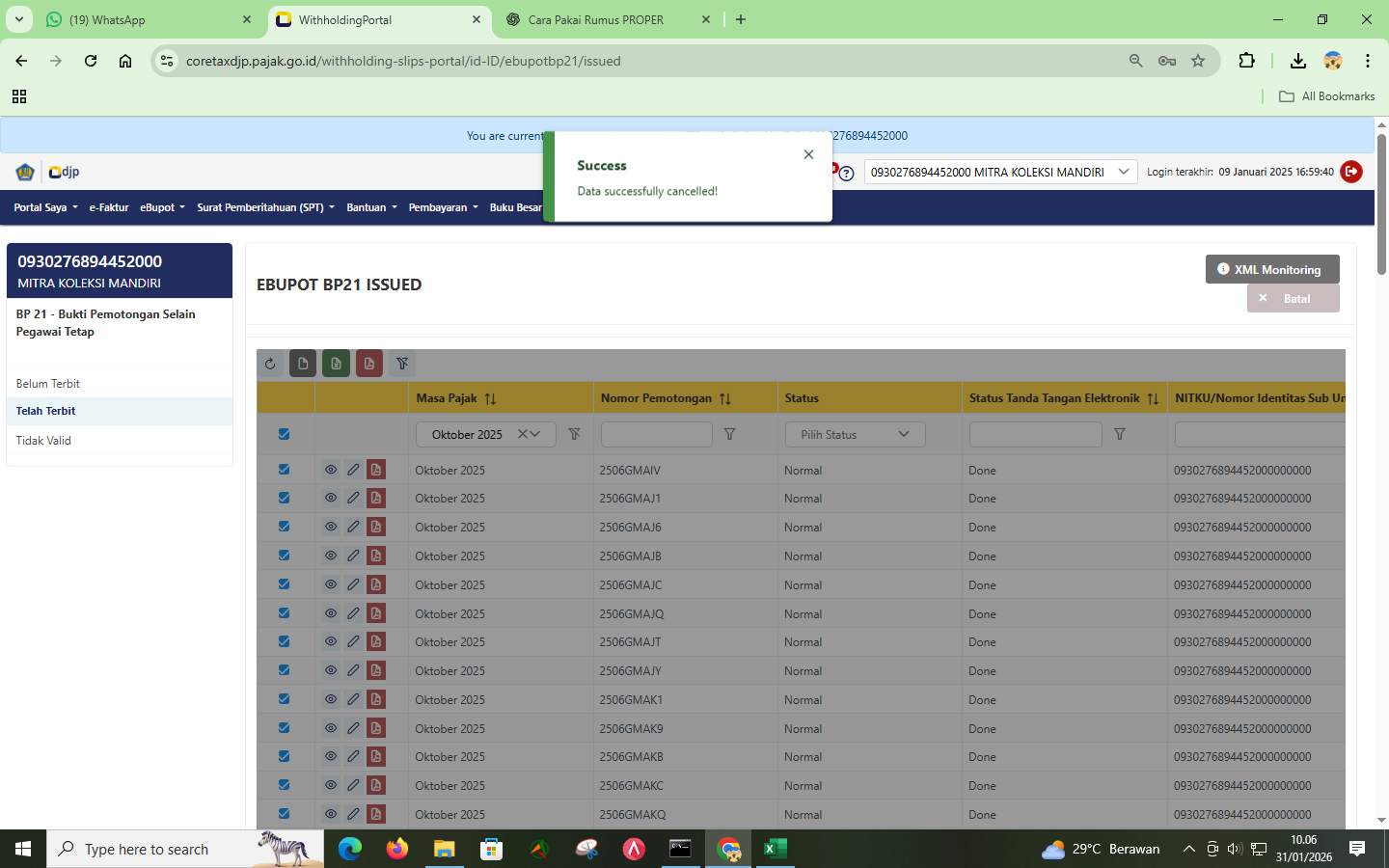Uncheck the select-all checkbox
The width and height of the screenshot is (1389, 868).
283,434
